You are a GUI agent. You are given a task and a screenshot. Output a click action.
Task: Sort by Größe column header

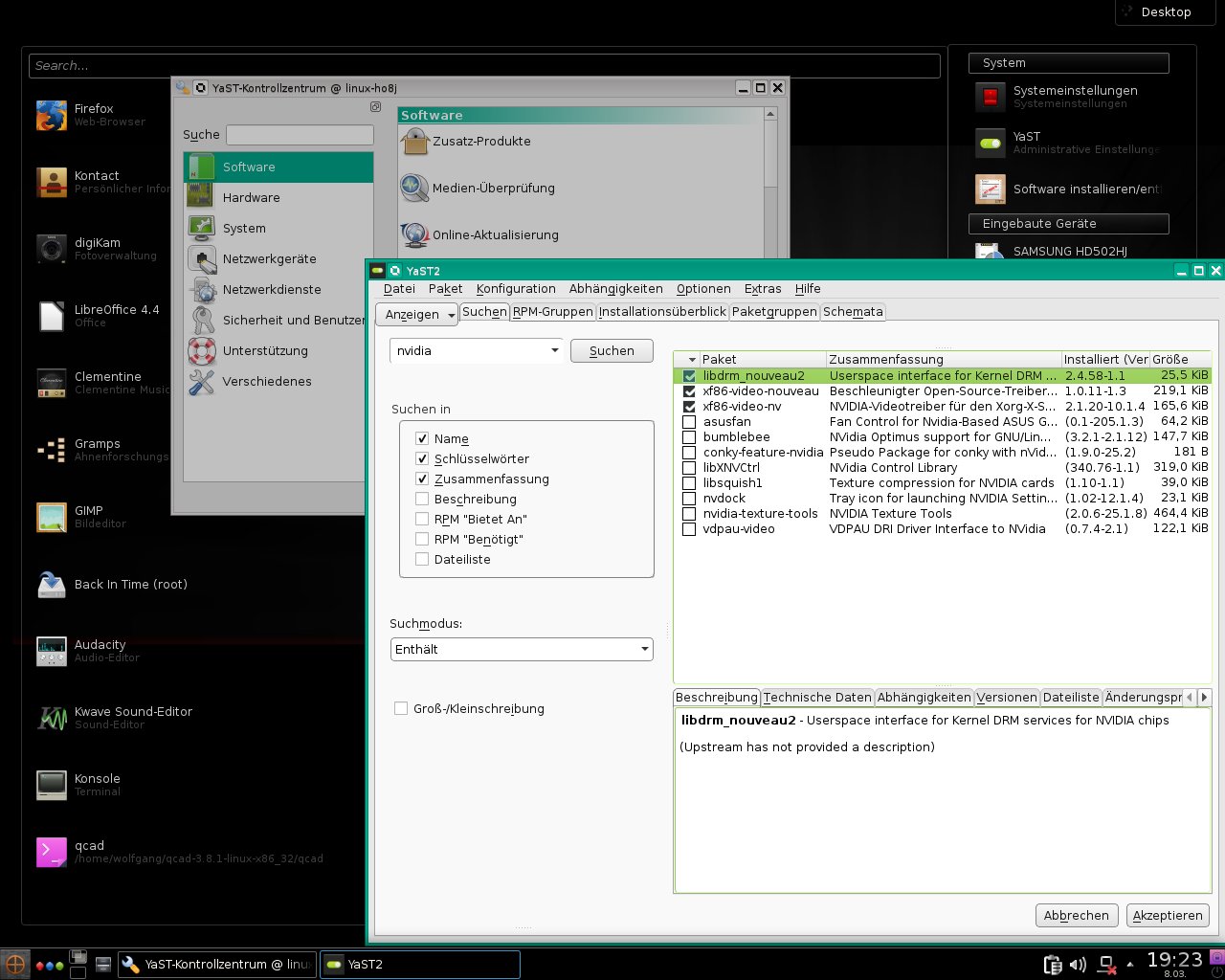(x=1180, y=359)
